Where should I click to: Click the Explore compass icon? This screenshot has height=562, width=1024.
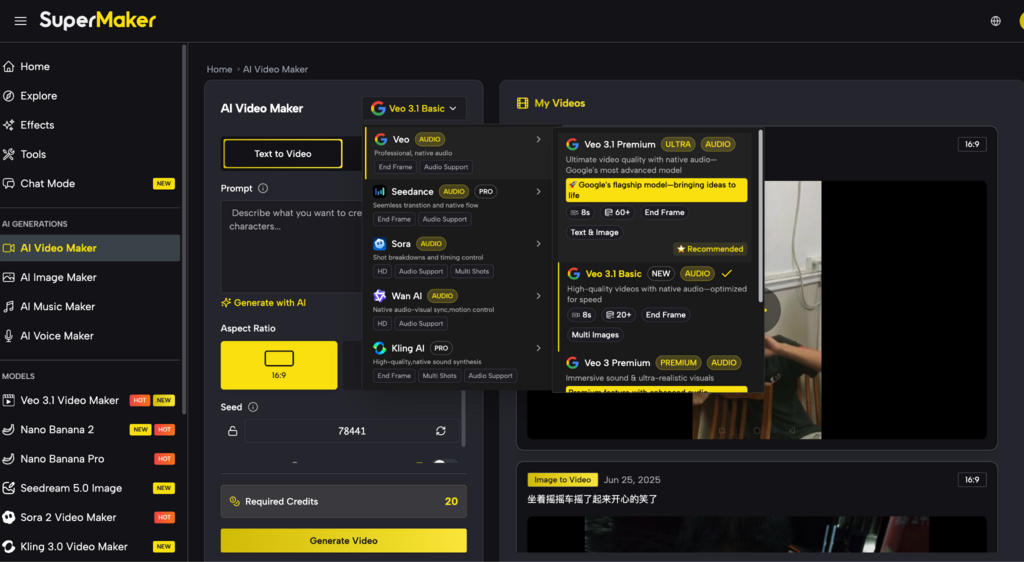8,96
